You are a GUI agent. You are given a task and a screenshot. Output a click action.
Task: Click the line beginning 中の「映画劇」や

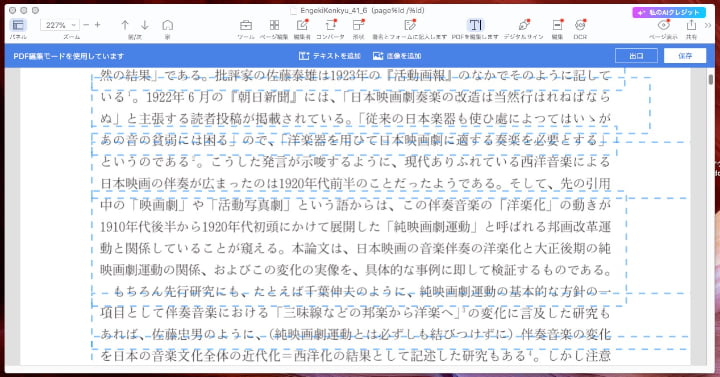click(x=355, y=205)
